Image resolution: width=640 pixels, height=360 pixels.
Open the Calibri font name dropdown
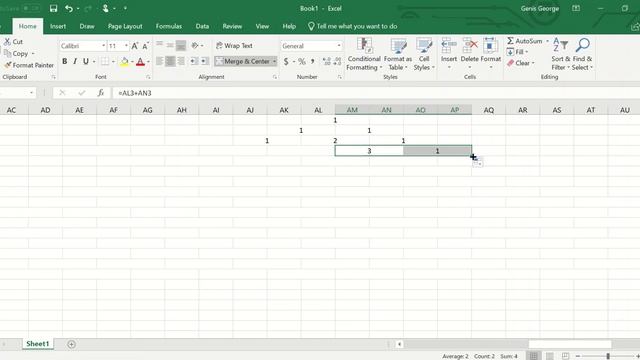click(103, 46)
